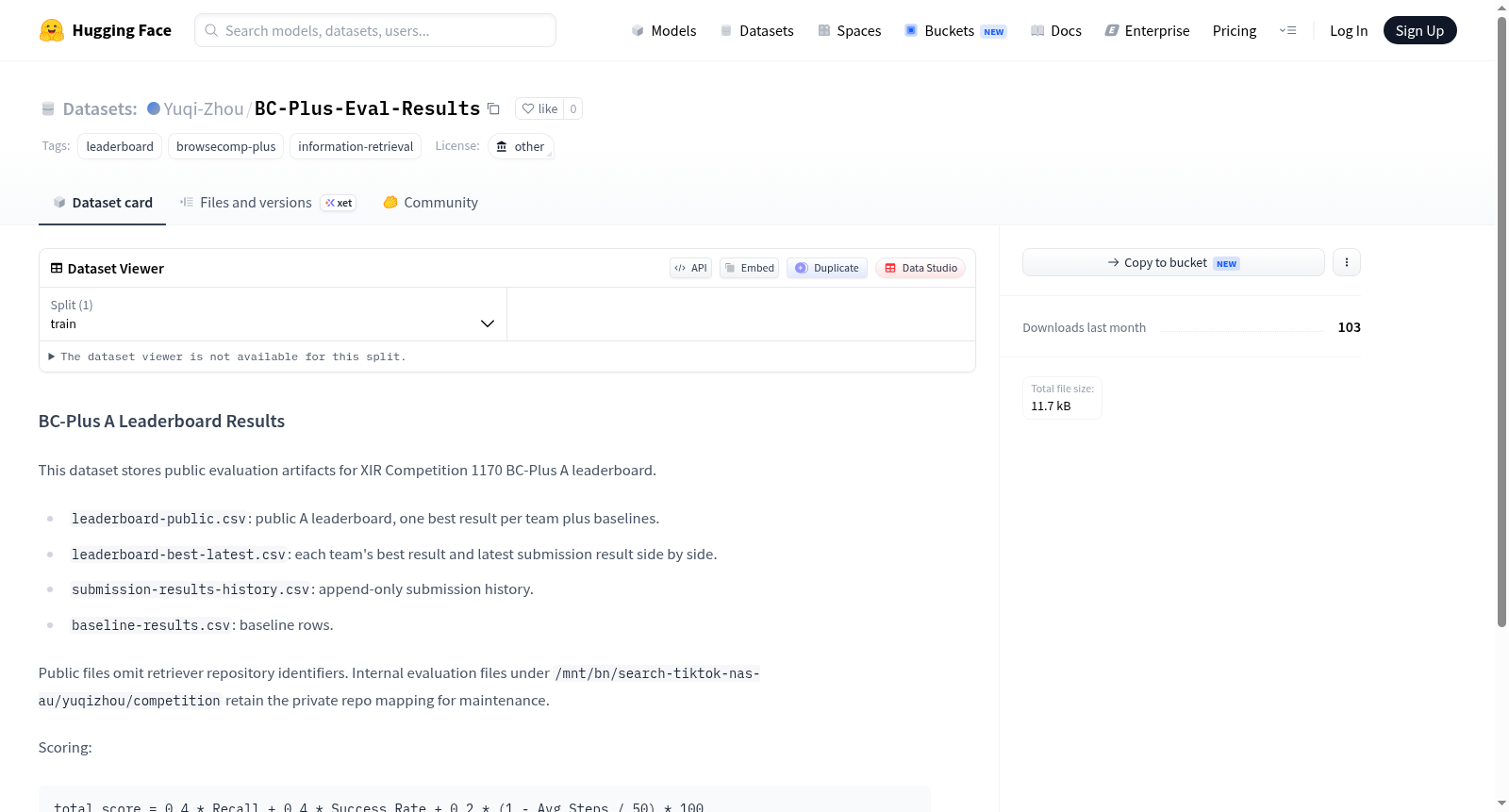1509x812 pixels.
Task: Click the Hugging Face logo emoji
Action: pyautogui.click(x=52, y=30)
